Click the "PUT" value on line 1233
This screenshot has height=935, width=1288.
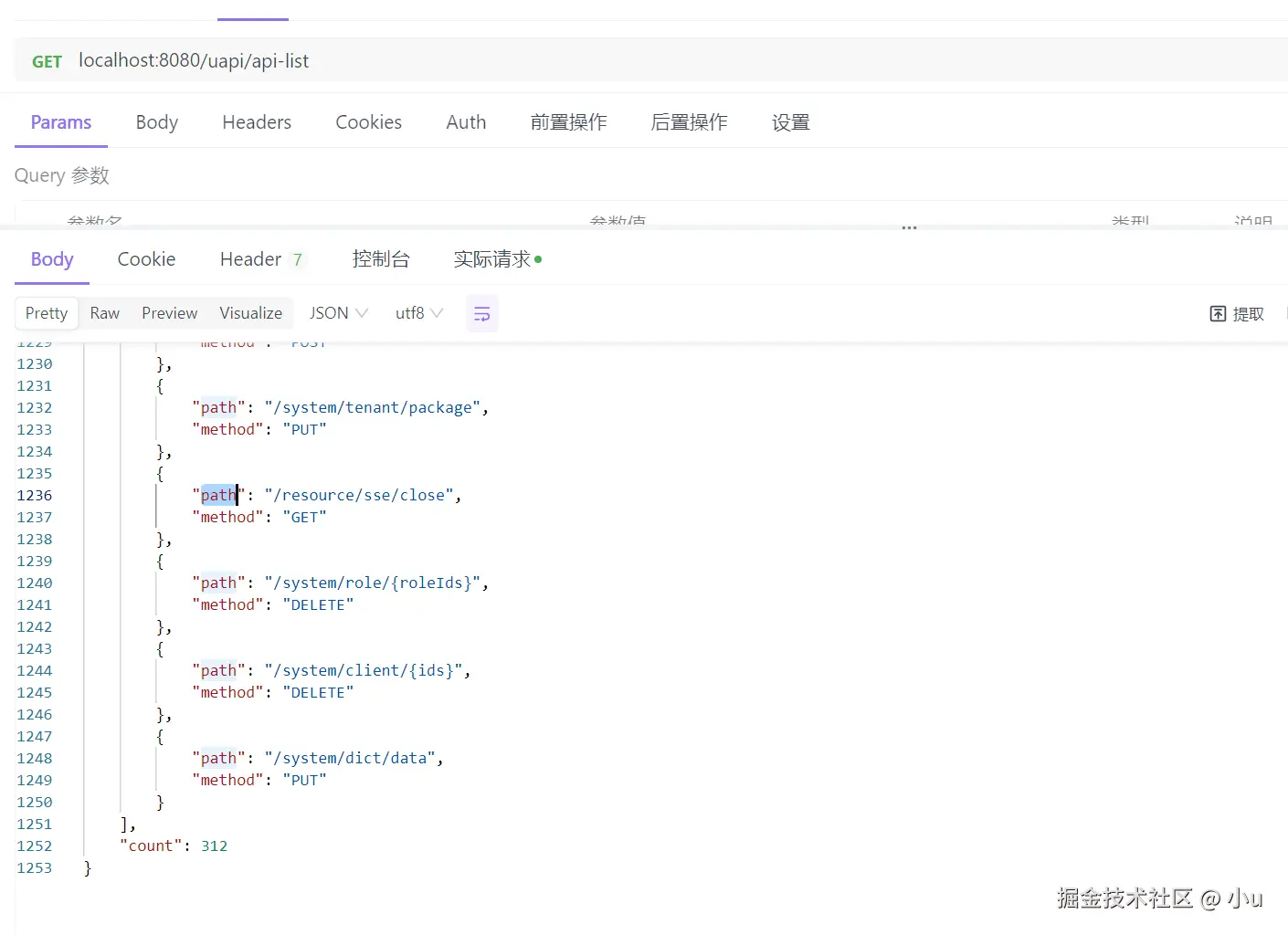(304, 429)
